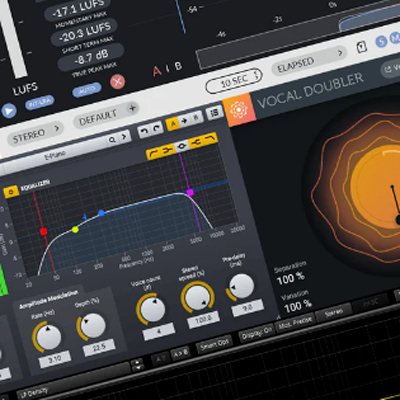Click the Stereo button in bottom plugin

coord(333,313)
